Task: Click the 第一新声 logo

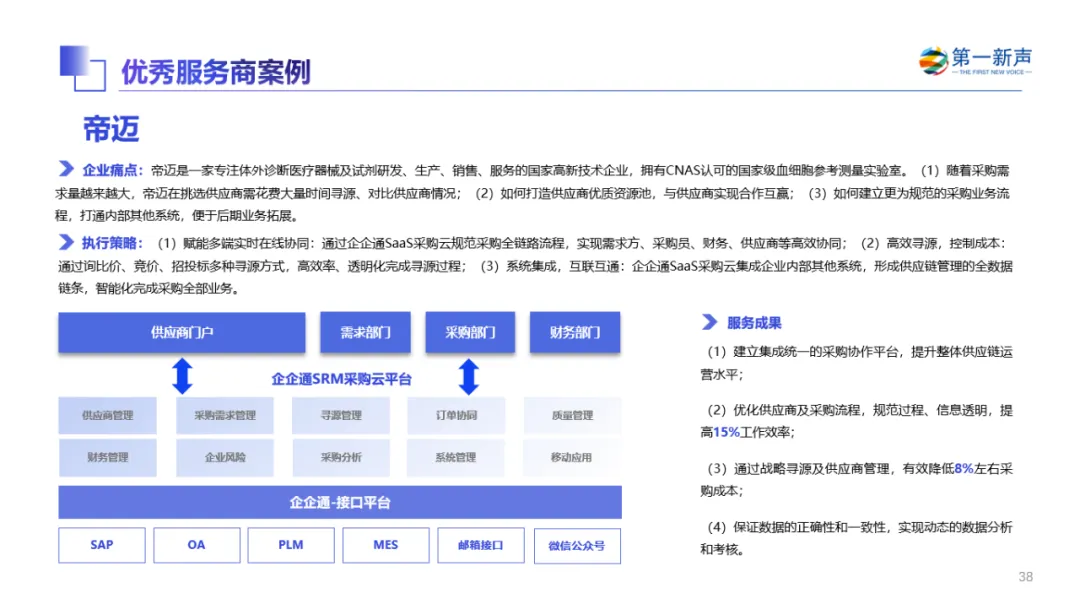Action: [975, 61]
